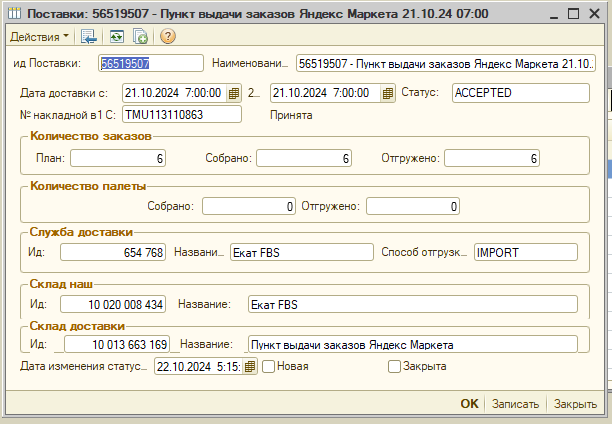Screen dimensions: 612x424
Task: Click the find-in-list toolbar icon
Action: (x=89, y=37)
